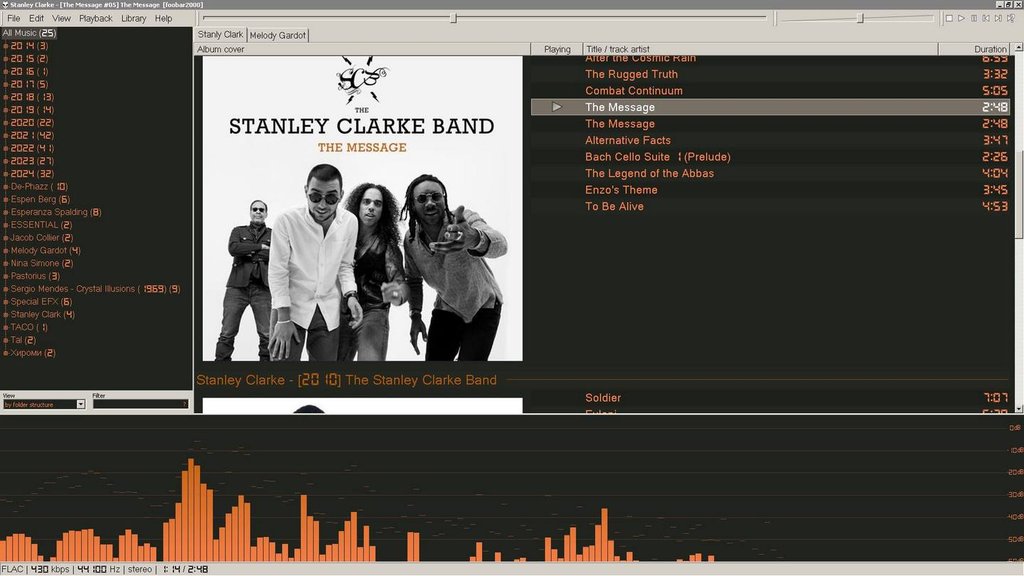Viewport: 1024px width, 576px height.
Task: Select the To Be Alive track
Action: tap(771, 206)
